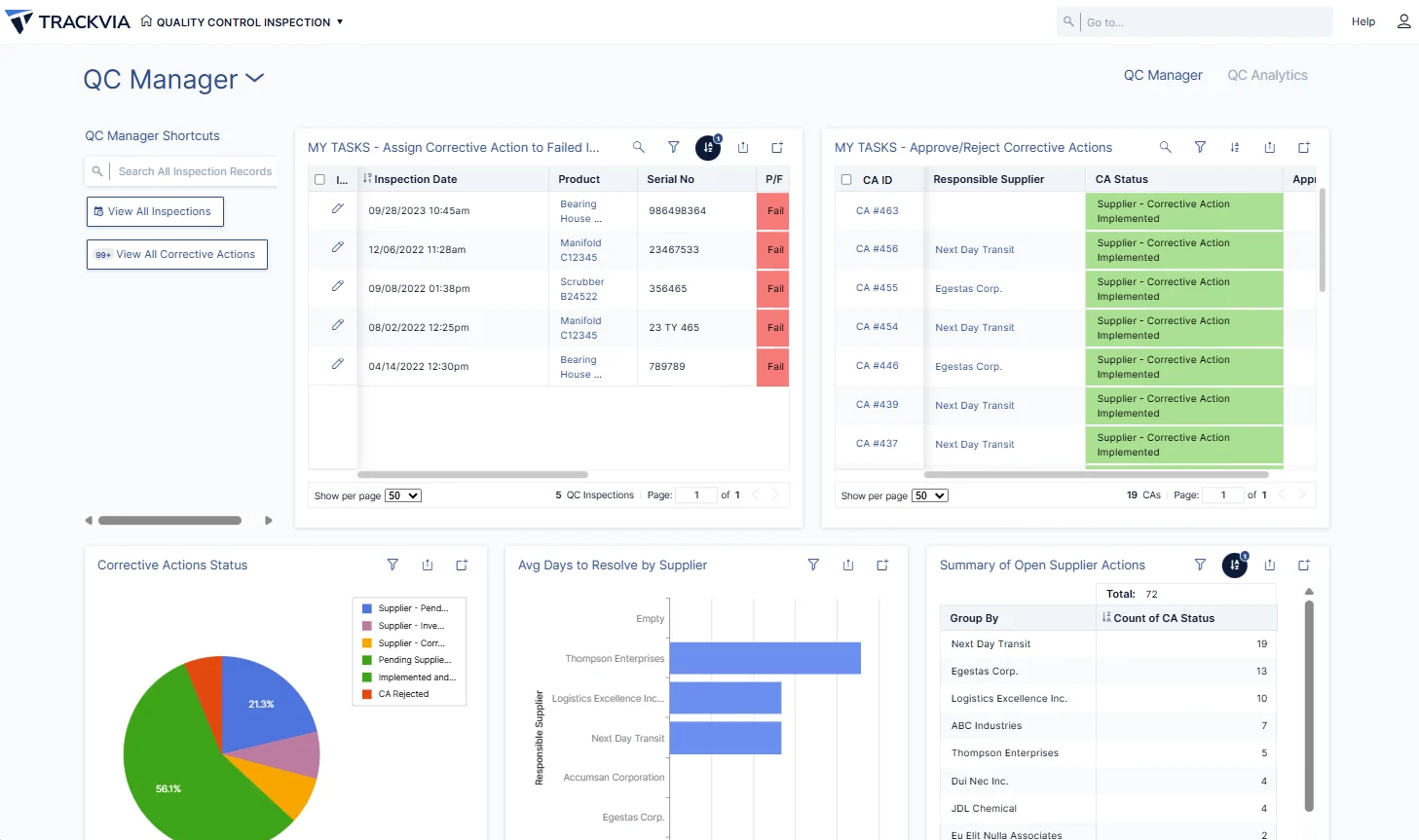1419x840 pixels.
Task: Open the Quality Control Inspection app switcher
Action: (x=243, y=22)
